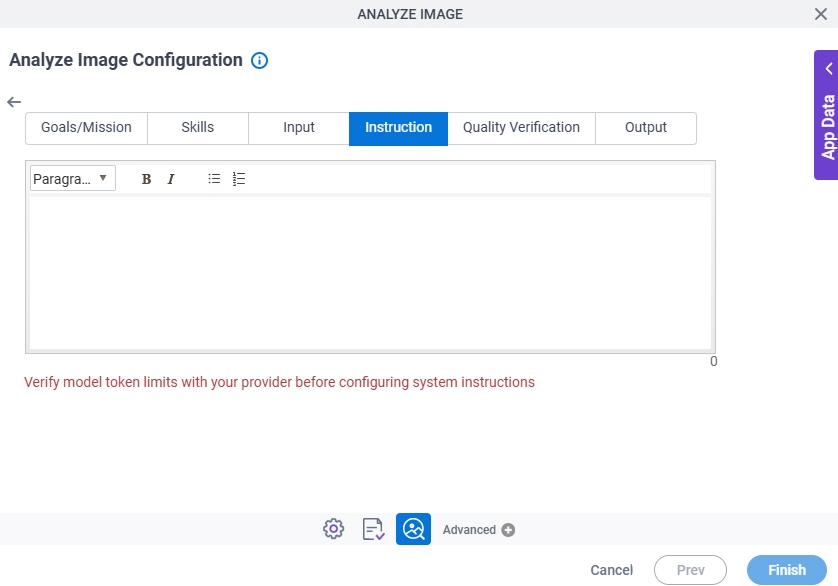This screenshot has height=586, width=838.
Task: Click inside the instruction text editor area
Action: tap(370, 273)
